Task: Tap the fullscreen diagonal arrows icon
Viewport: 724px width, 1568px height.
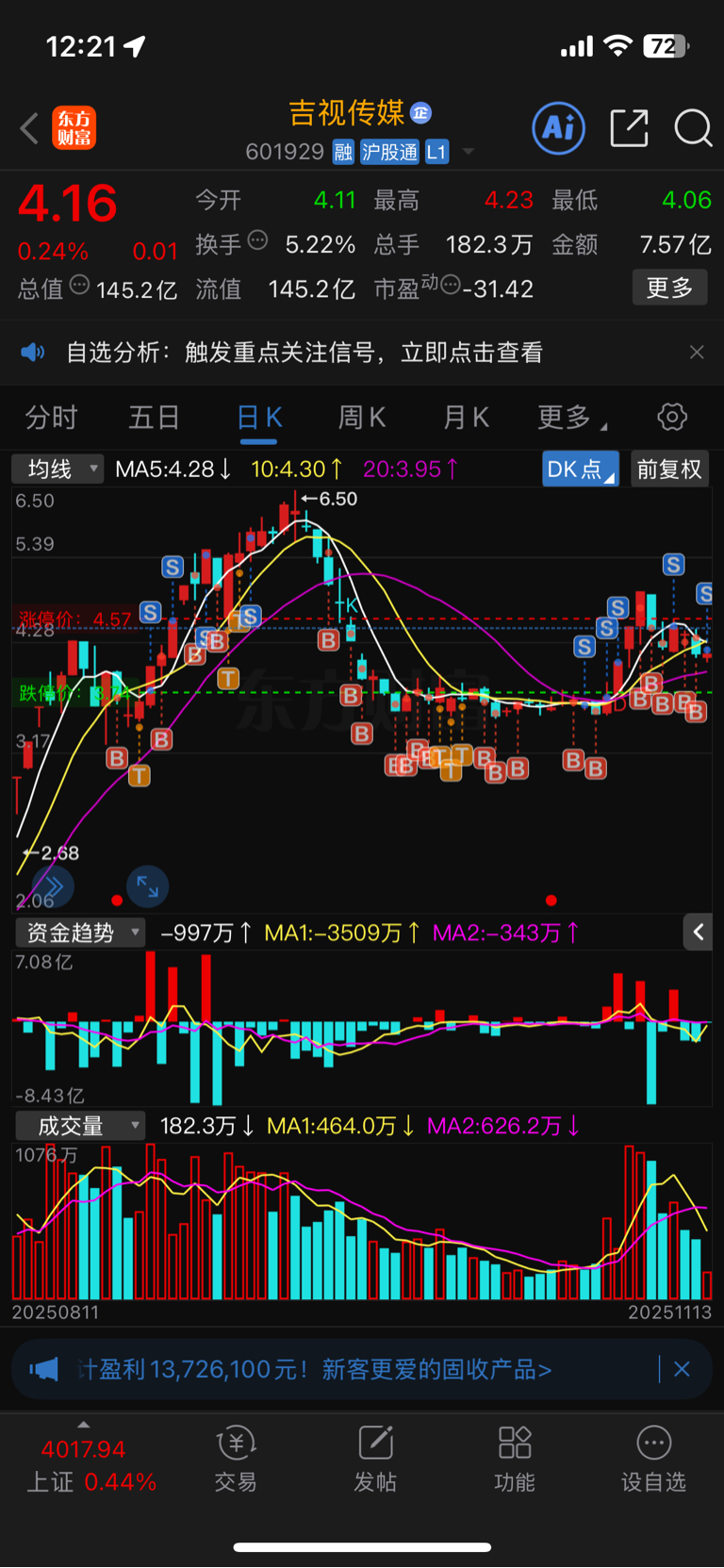Action: 148,886
